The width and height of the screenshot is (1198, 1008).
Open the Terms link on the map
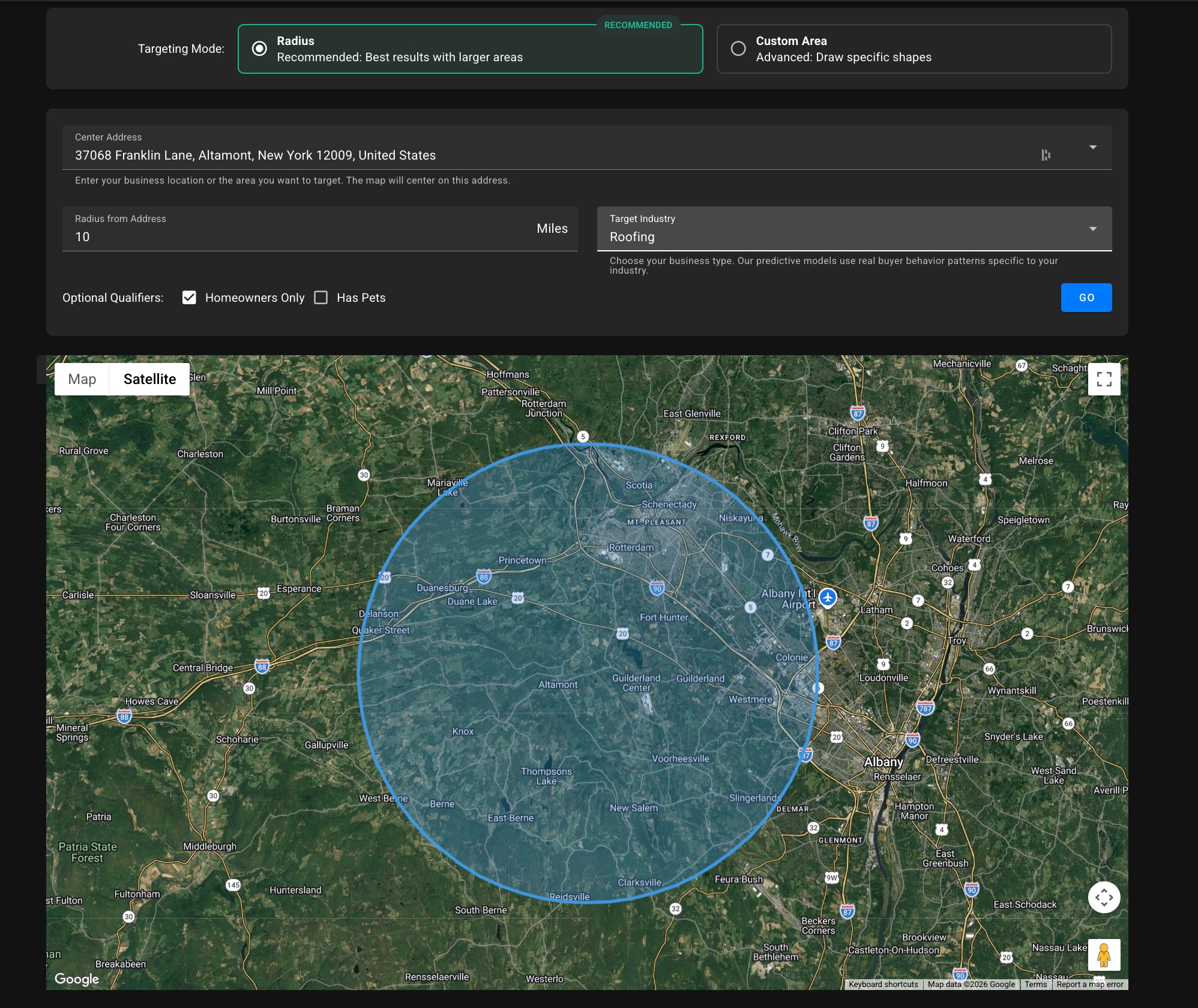[1036, 984]
